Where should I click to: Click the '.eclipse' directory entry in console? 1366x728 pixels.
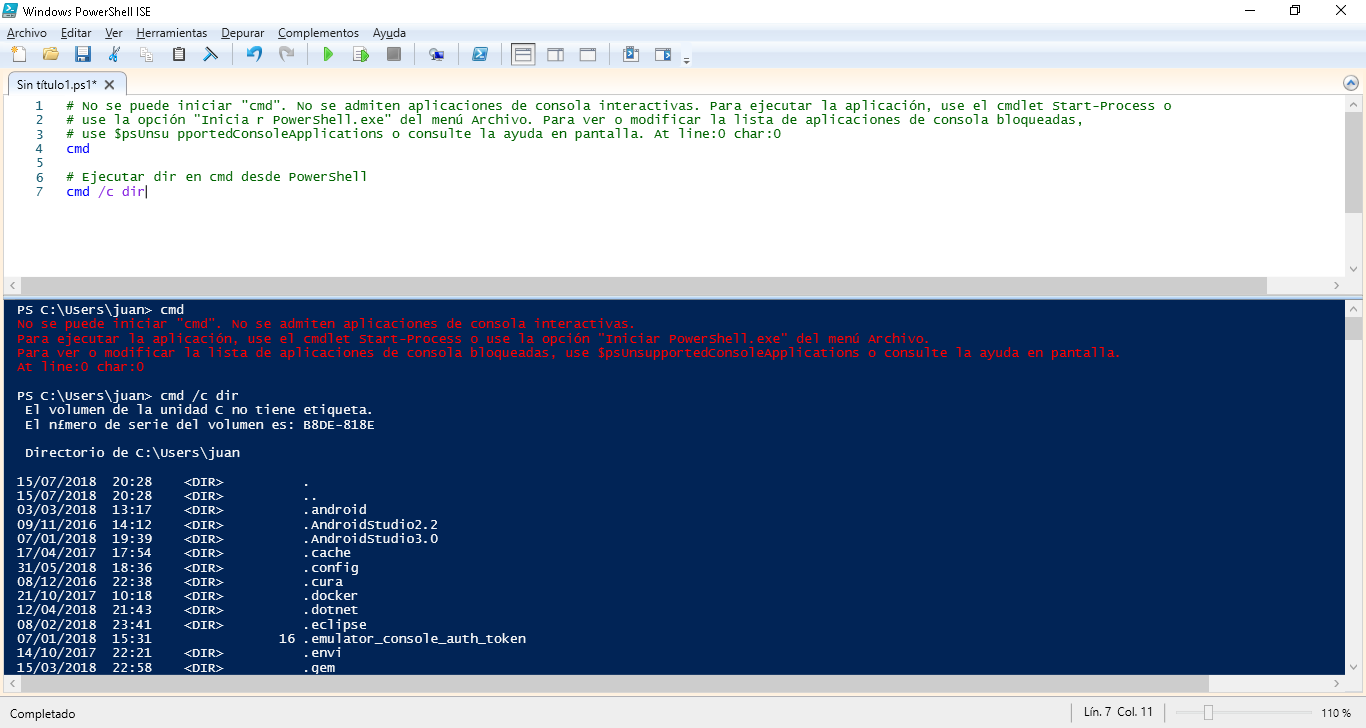pyautogui.click(x=334, y=624)
